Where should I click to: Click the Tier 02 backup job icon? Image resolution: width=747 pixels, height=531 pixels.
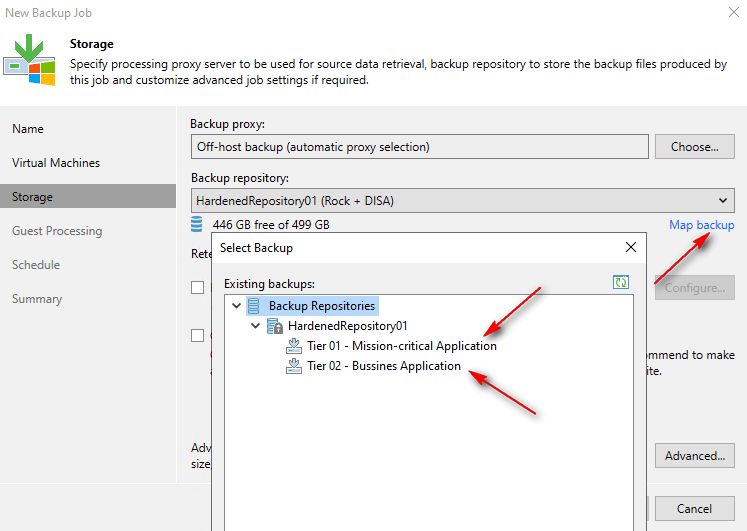[294, 366]
